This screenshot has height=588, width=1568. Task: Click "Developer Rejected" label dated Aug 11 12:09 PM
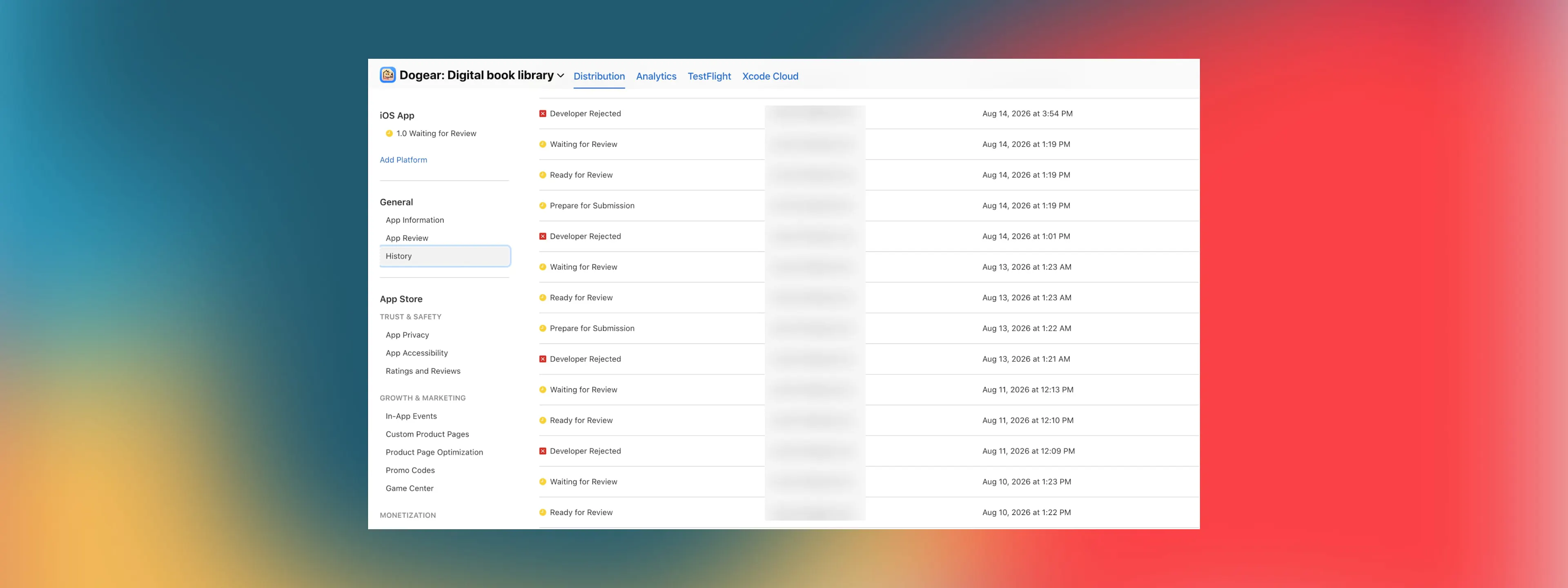[x=586, y=451]
